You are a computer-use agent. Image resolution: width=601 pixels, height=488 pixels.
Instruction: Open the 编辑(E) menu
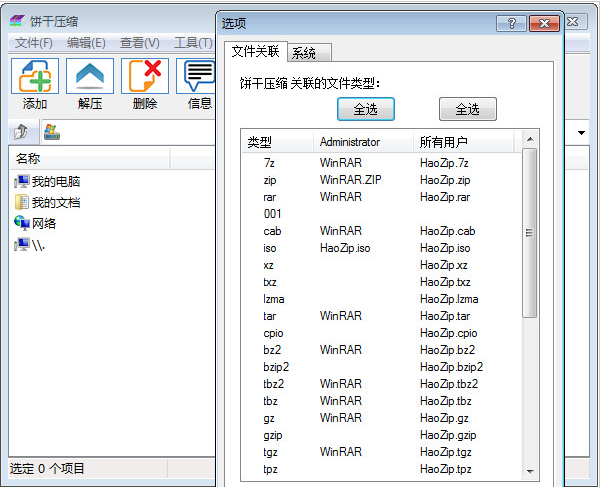tap(86, 42)
